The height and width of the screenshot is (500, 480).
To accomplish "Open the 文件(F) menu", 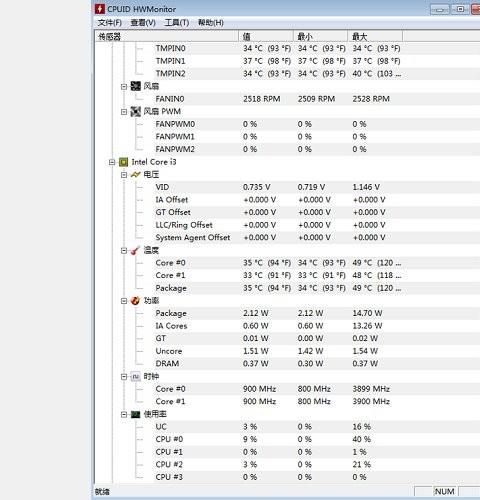I will (110, 23).
